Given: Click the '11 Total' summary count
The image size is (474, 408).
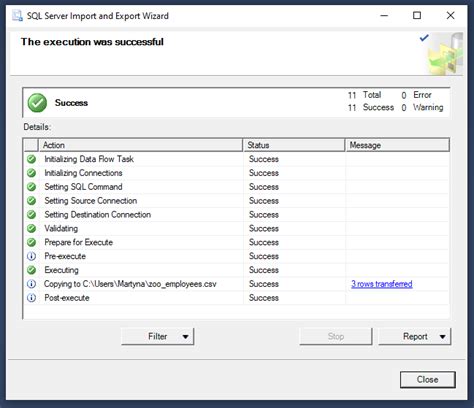Looking at the screenshot, I should click(x=364, y=95).
